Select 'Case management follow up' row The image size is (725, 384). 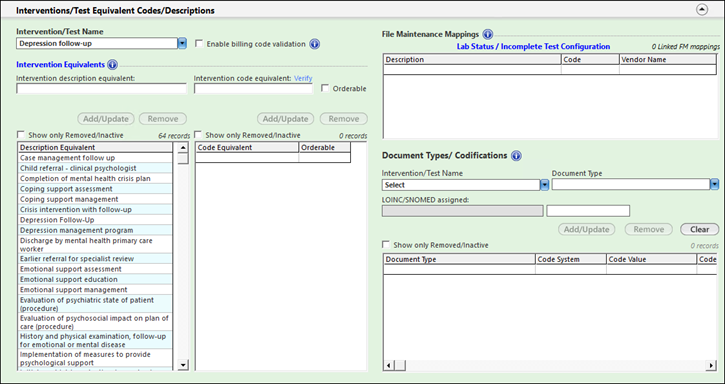95,158
